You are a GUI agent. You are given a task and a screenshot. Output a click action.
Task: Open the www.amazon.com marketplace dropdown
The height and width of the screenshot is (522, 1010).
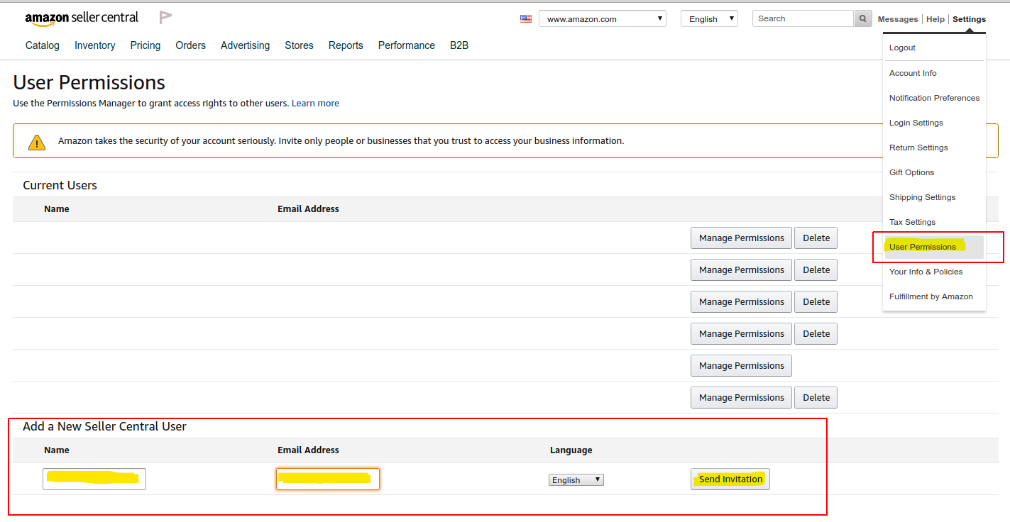tap(602, 19)
